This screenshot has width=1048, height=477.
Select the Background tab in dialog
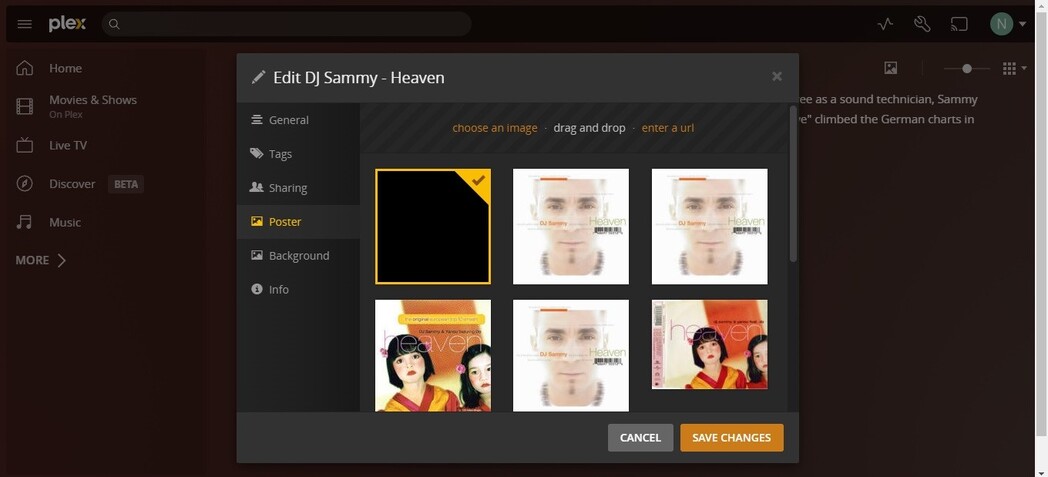click(298, 256)
